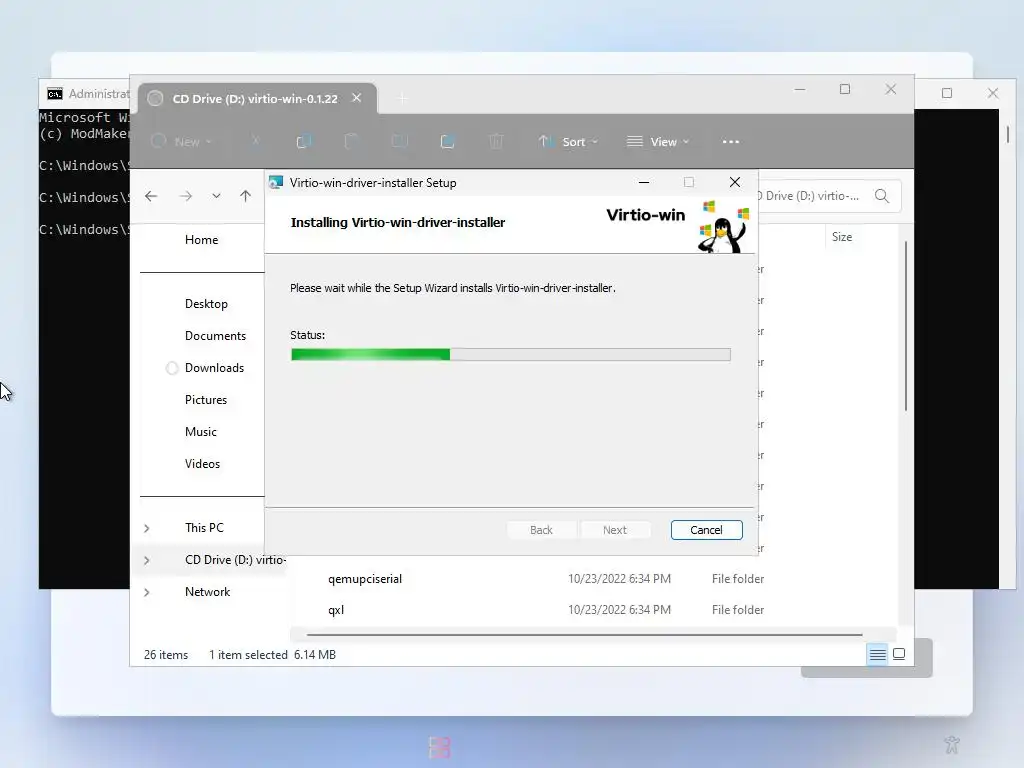Viewport: 1024px width, 768px height.
Task: Expand the CD Drive (D:) tree node
Action: tap(147, 560)
